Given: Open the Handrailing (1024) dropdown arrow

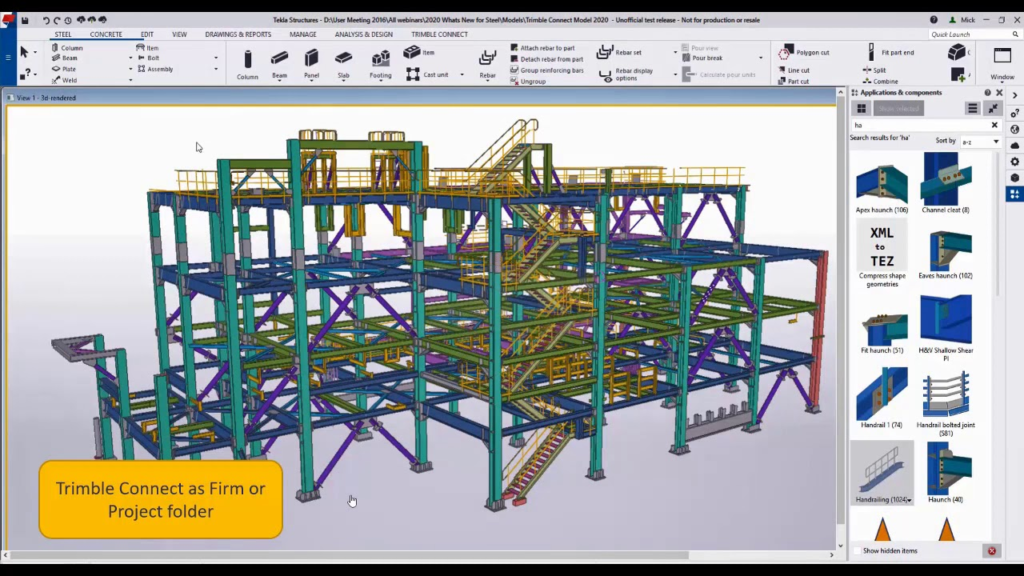Looking at the screenshot, I should [910, 500].
